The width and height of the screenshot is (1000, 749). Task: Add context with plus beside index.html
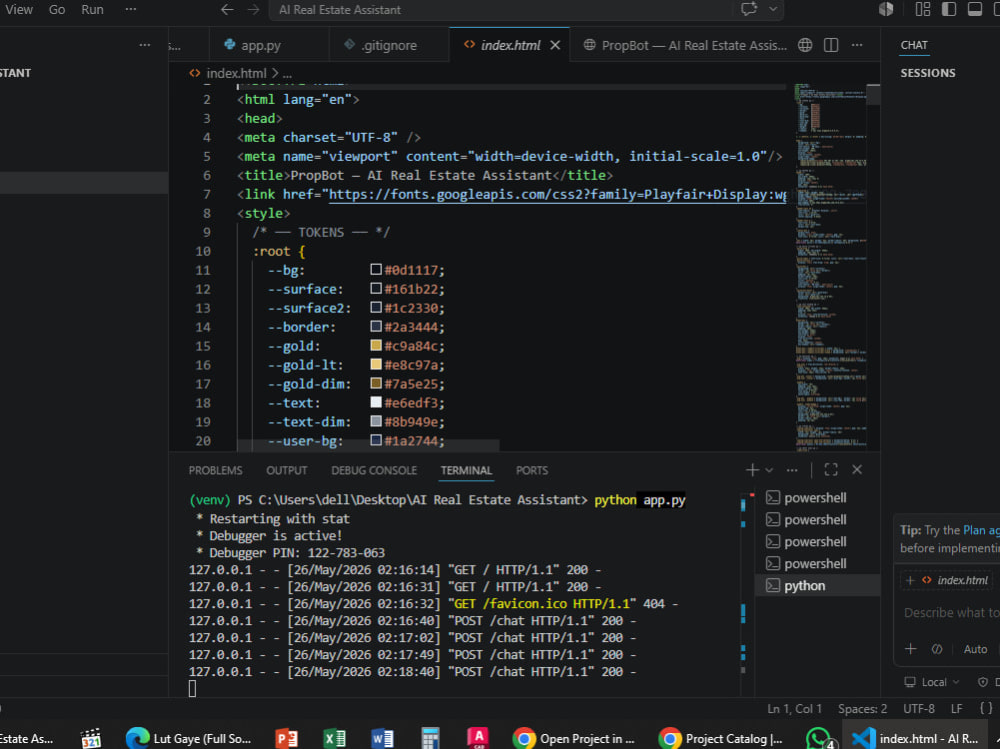[910, 580]
